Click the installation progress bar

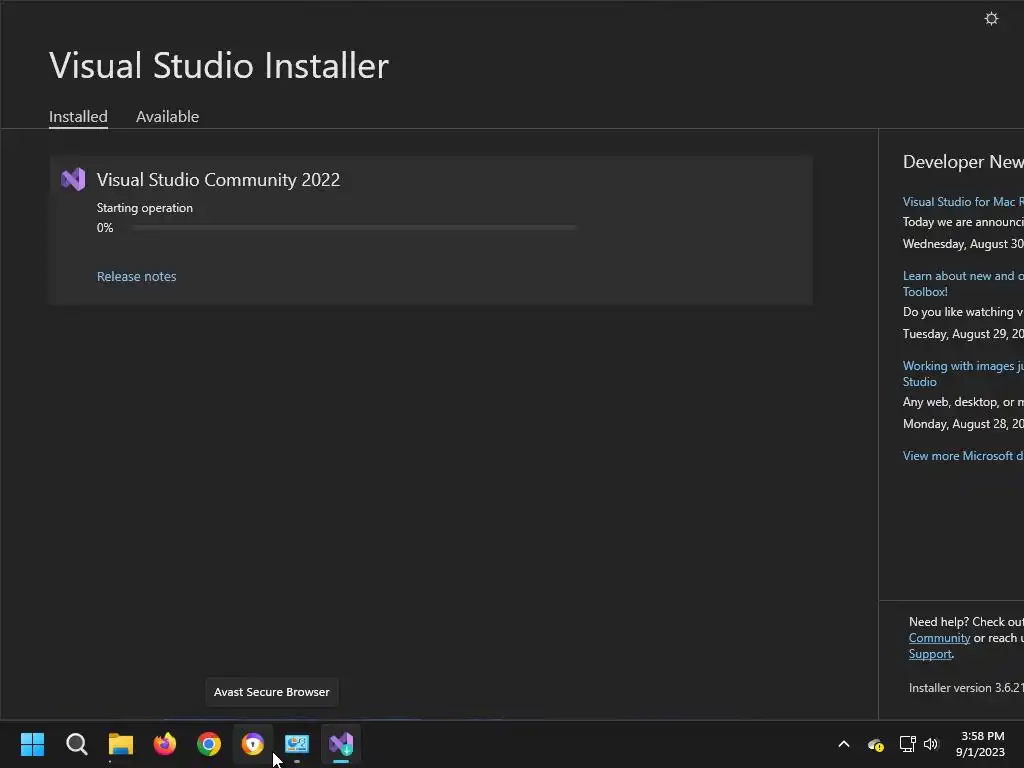click(354, 227)
